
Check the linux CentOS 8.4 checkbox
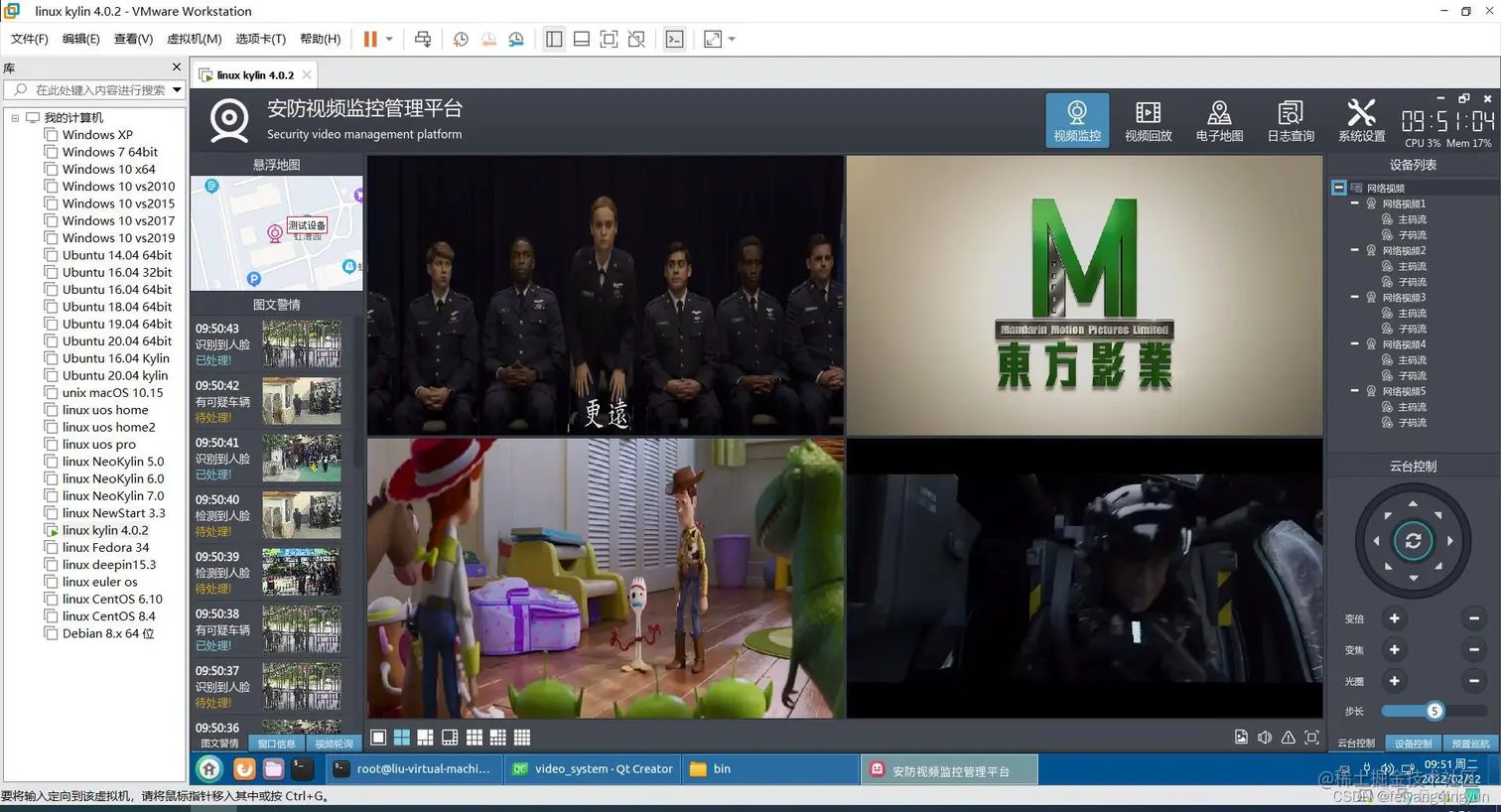tap(51, 616)
